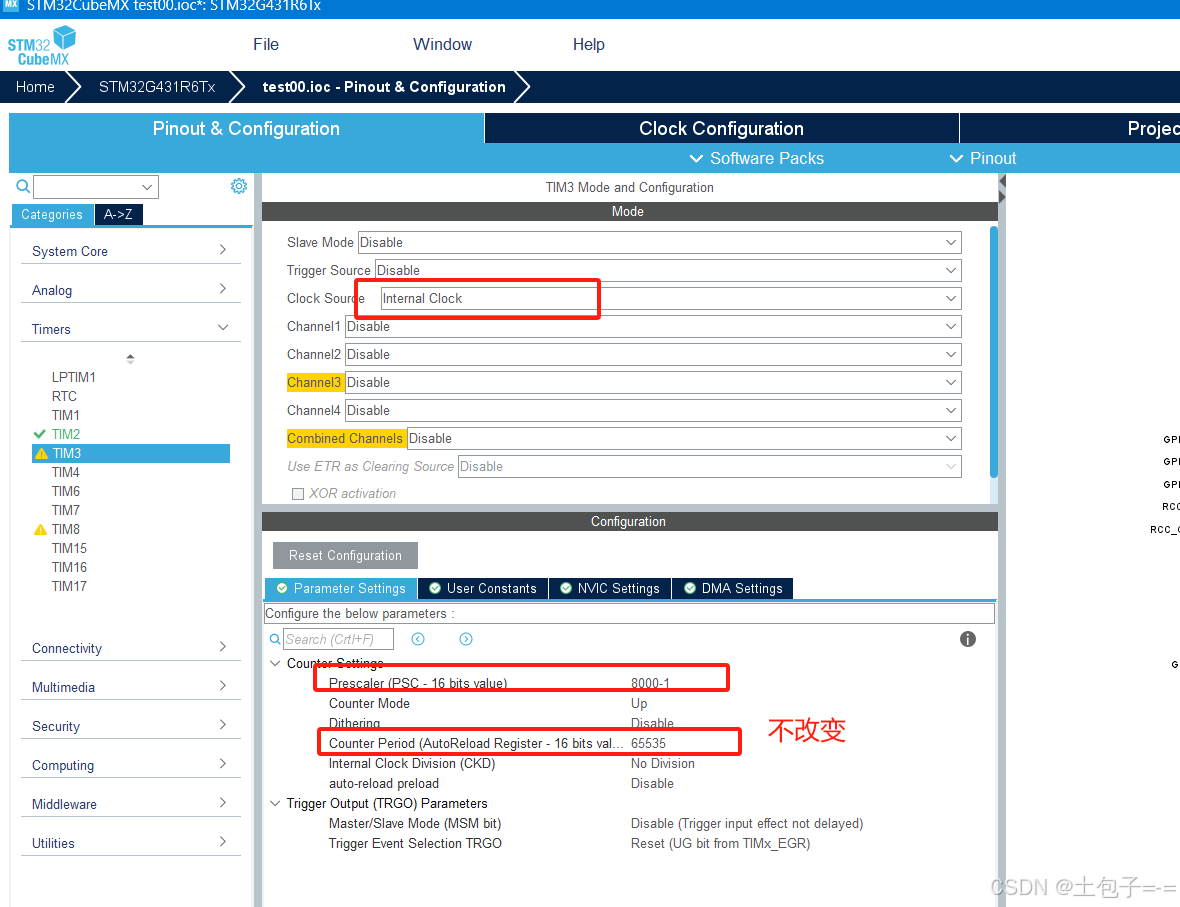Screen dimensions: 1180x907
Task: Click the sort arrows above LPTIM1
Action: 130,359
